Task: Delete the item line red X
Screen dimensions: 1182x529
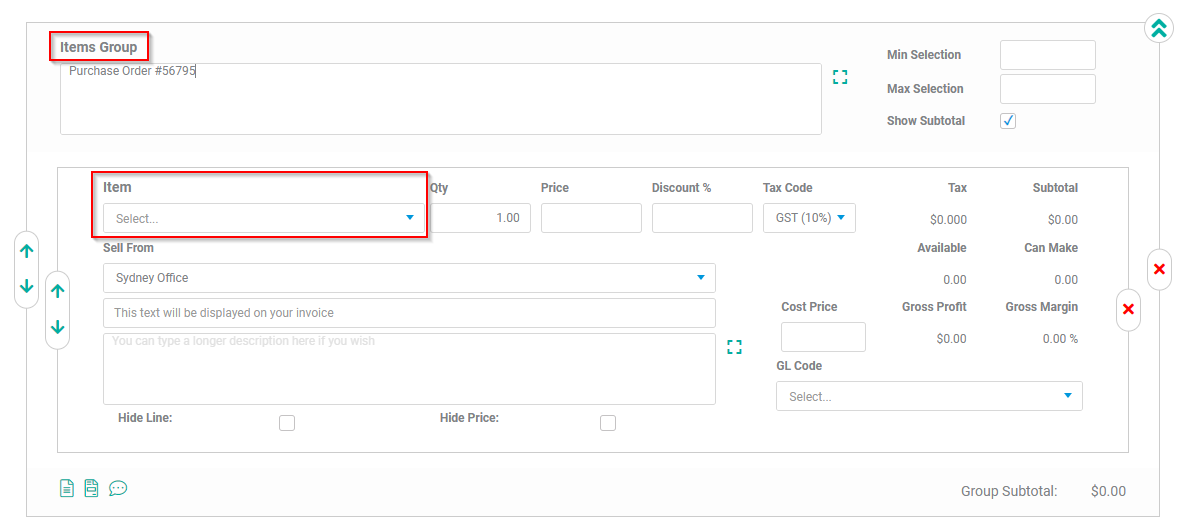Action: tap(1128, 309)
